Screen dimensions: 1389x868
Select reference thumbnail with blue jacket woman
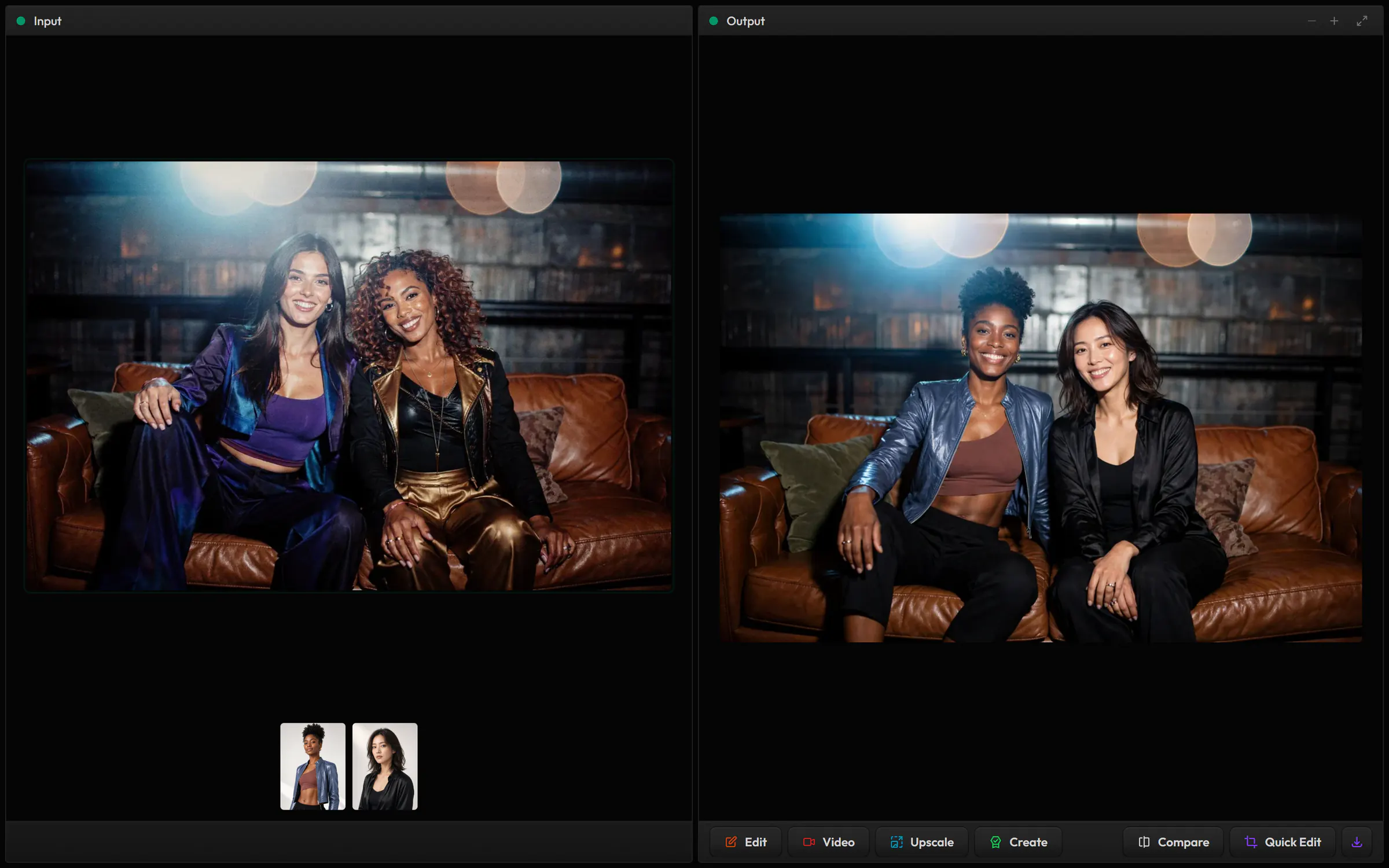point(313,766)
